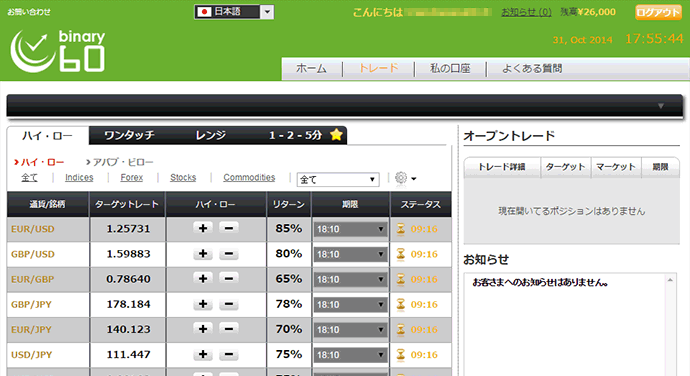Image resolution: width=690 pixels, height=376 pixels.
Task: Click the hourglass icon in GBP/JPY row
Action: [x=400, y=304]
